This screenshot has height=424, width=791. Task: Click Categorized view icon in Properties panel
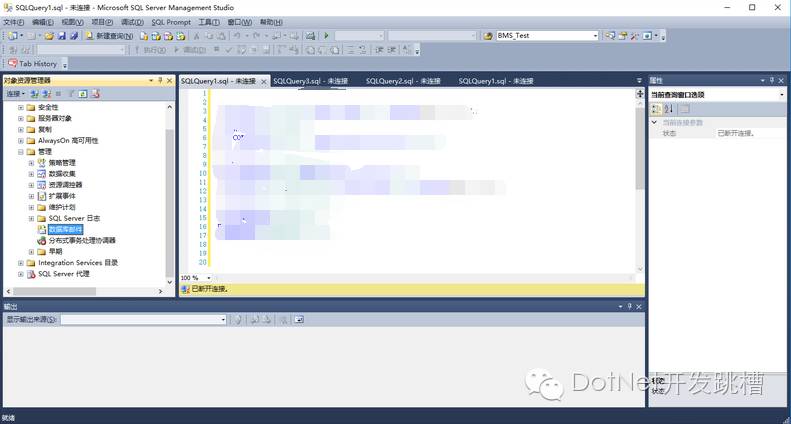[656, 109]
